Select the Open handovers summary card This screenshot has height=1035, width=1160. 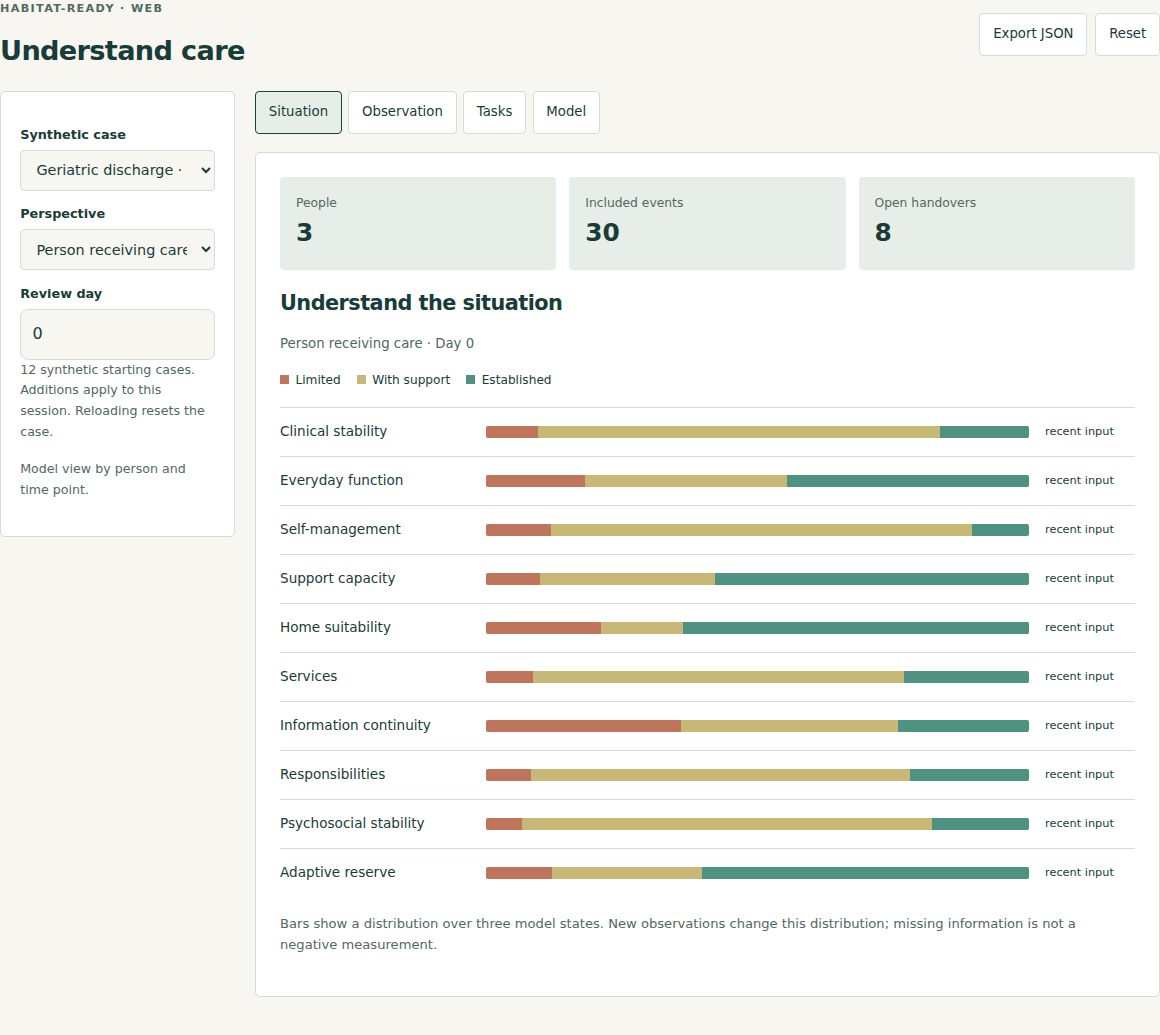(x=997, y=223)
